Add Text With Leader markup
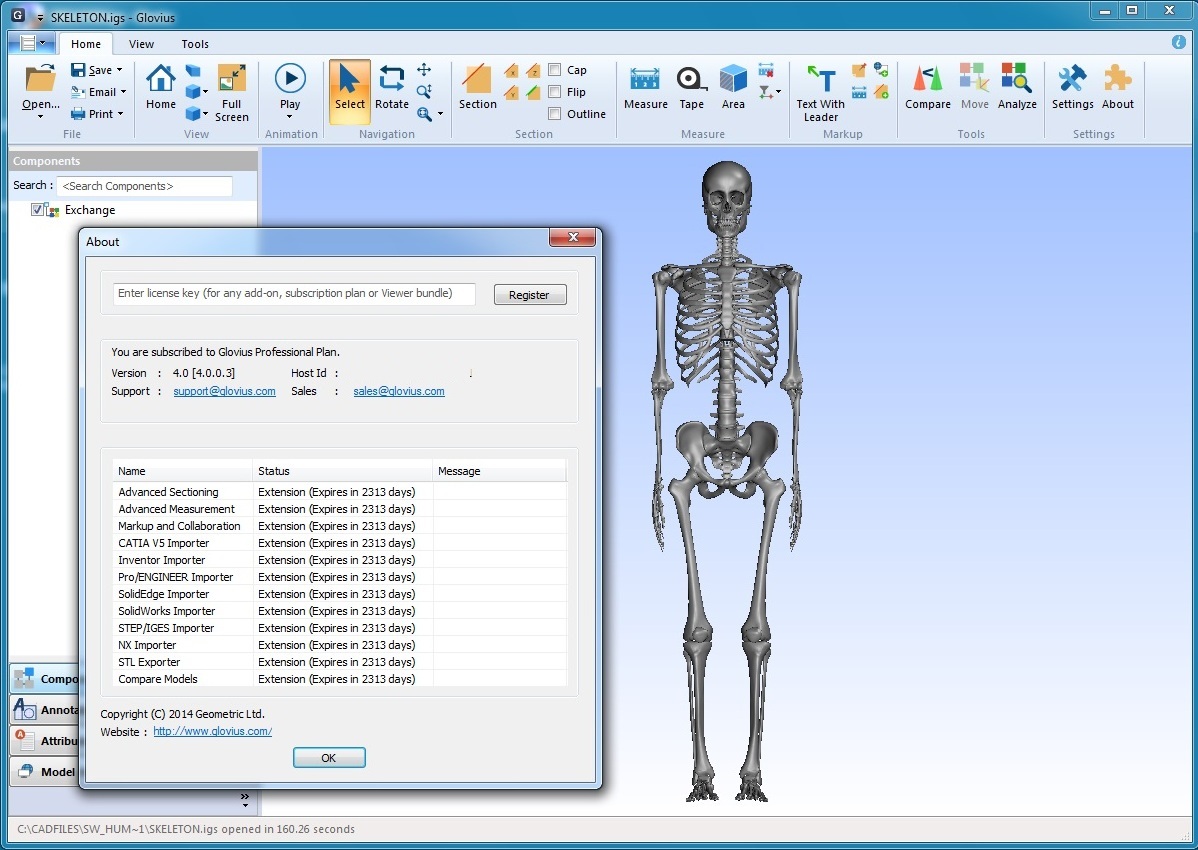 pos(821,93)
